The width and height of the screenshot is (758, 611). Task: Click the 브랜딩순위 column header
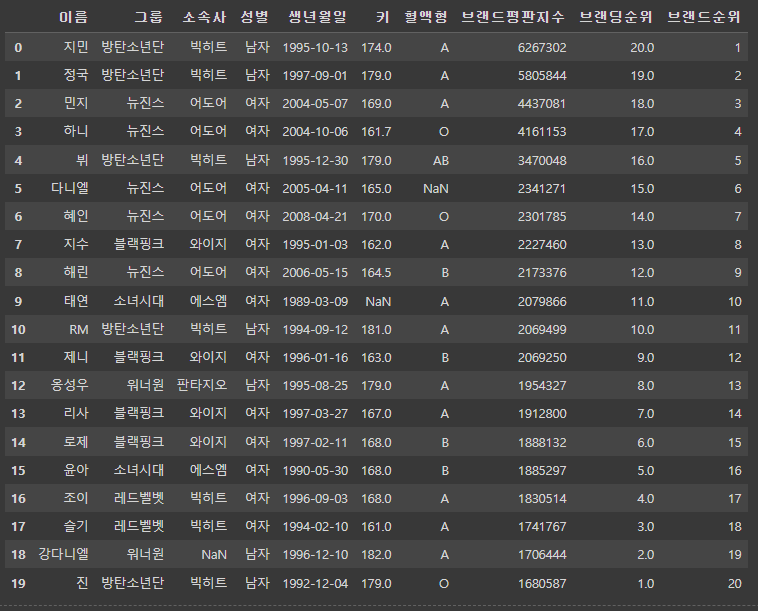coord(616,17)
